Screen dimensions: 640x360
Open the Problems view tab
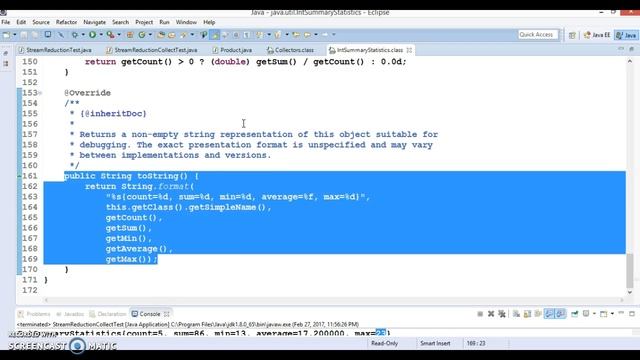coord(34,314)
